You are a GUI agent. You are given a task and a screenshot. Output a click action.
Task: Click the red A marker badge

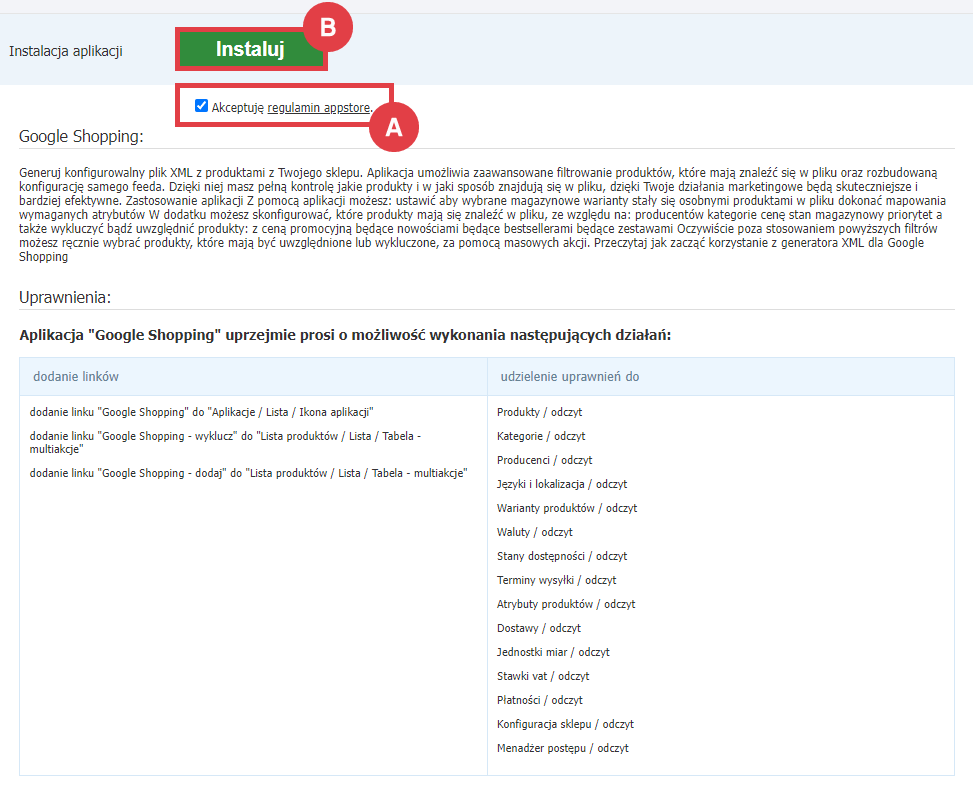click(x=393, y=127)
